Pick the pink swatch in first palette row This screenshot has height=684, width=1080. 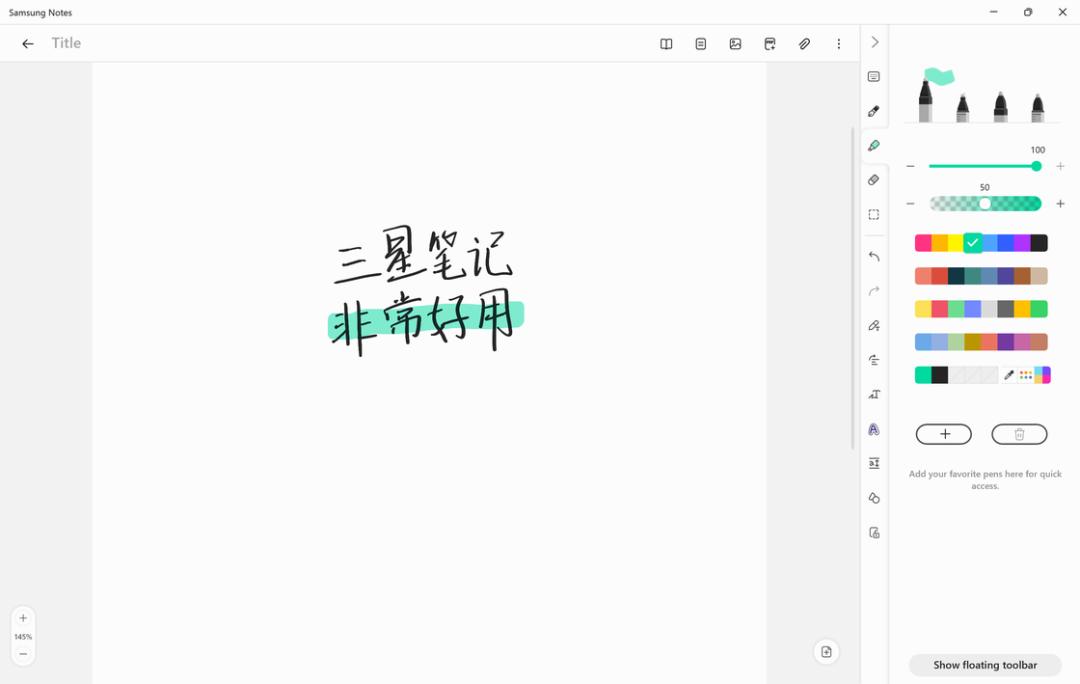(x=923, y=242)
